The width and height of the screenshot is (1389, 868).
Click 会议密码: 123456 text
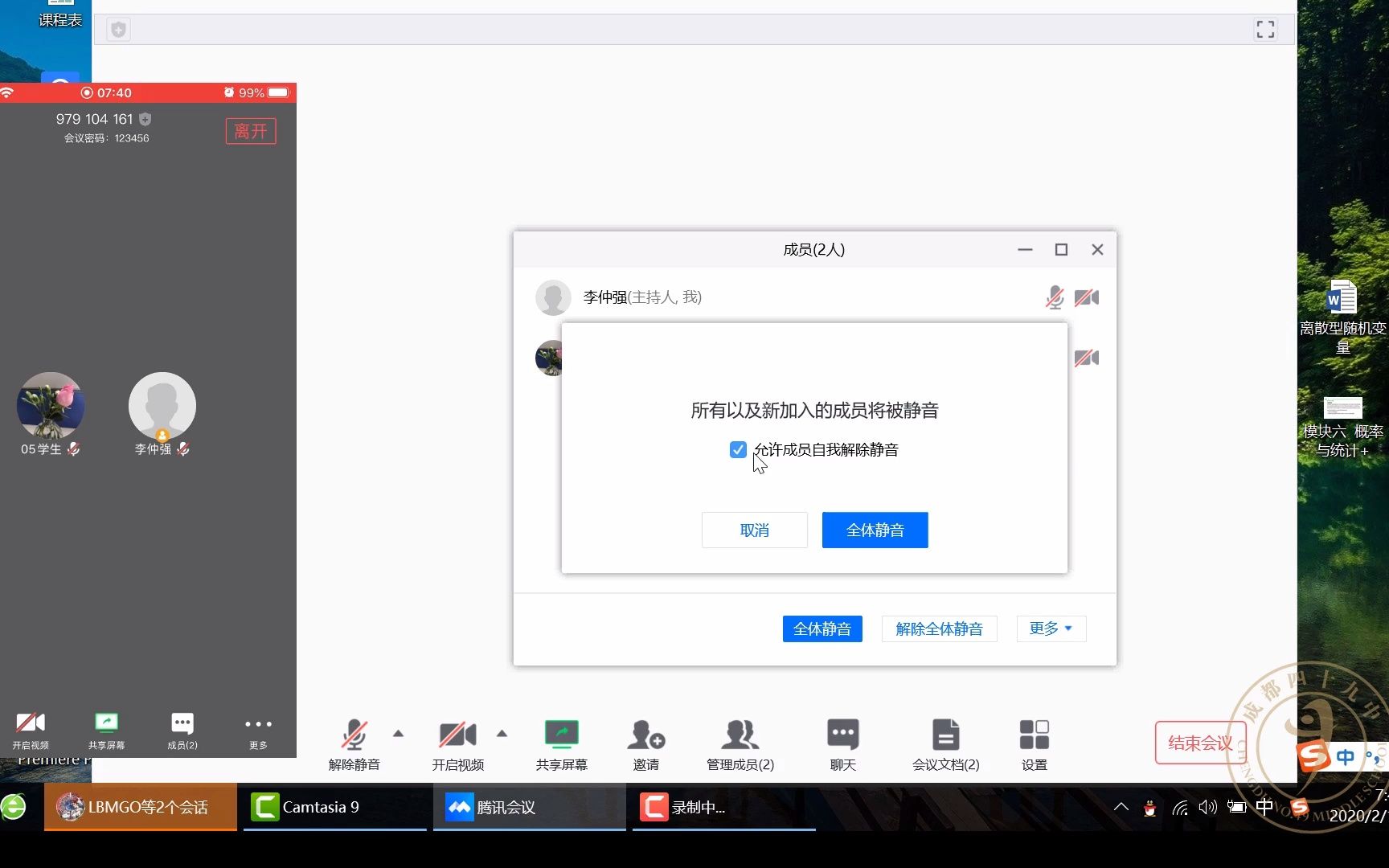tap(107, 138)
